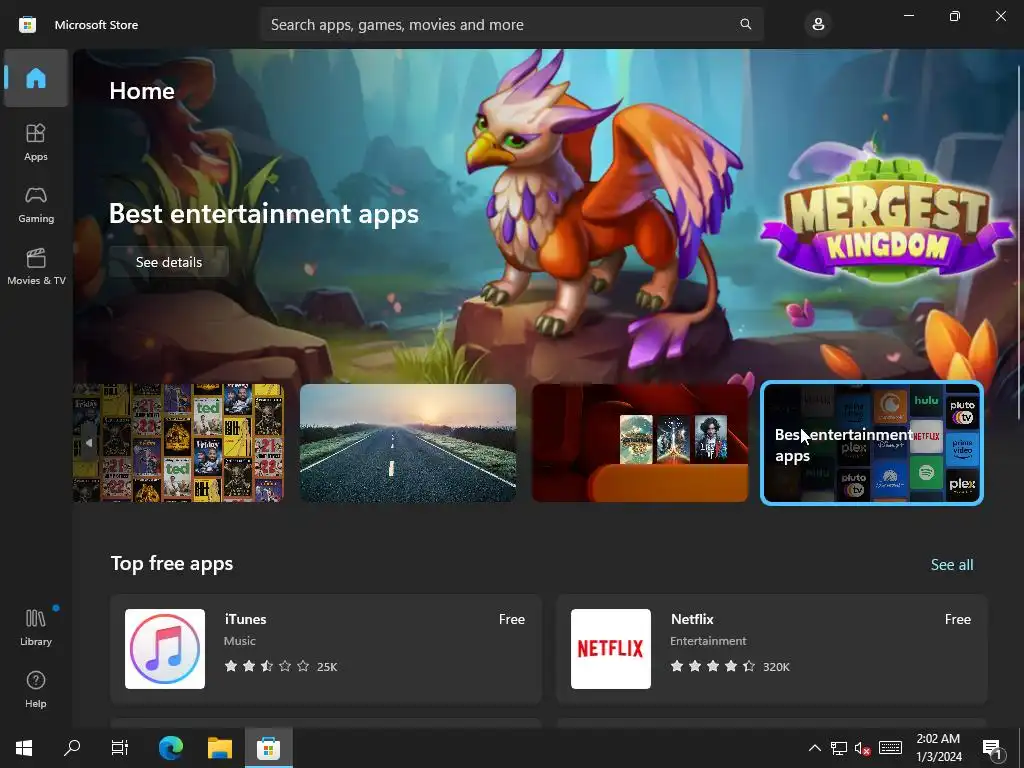Click the Entertainment category under Netflix
This screenshot has width=1024, height=768.
coord(708,641)
